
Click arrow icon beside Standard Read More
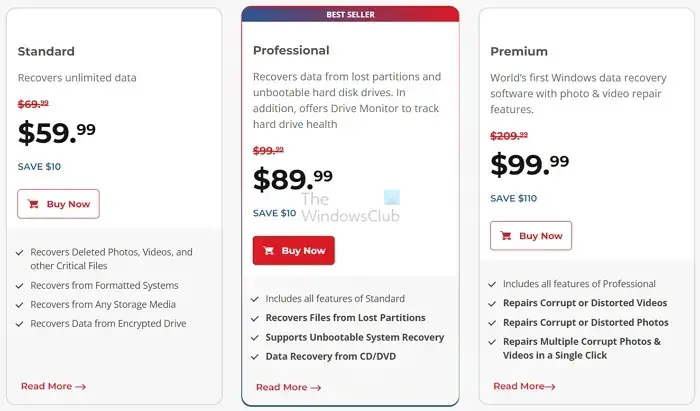pyautogui.click(x=80, y=387)
